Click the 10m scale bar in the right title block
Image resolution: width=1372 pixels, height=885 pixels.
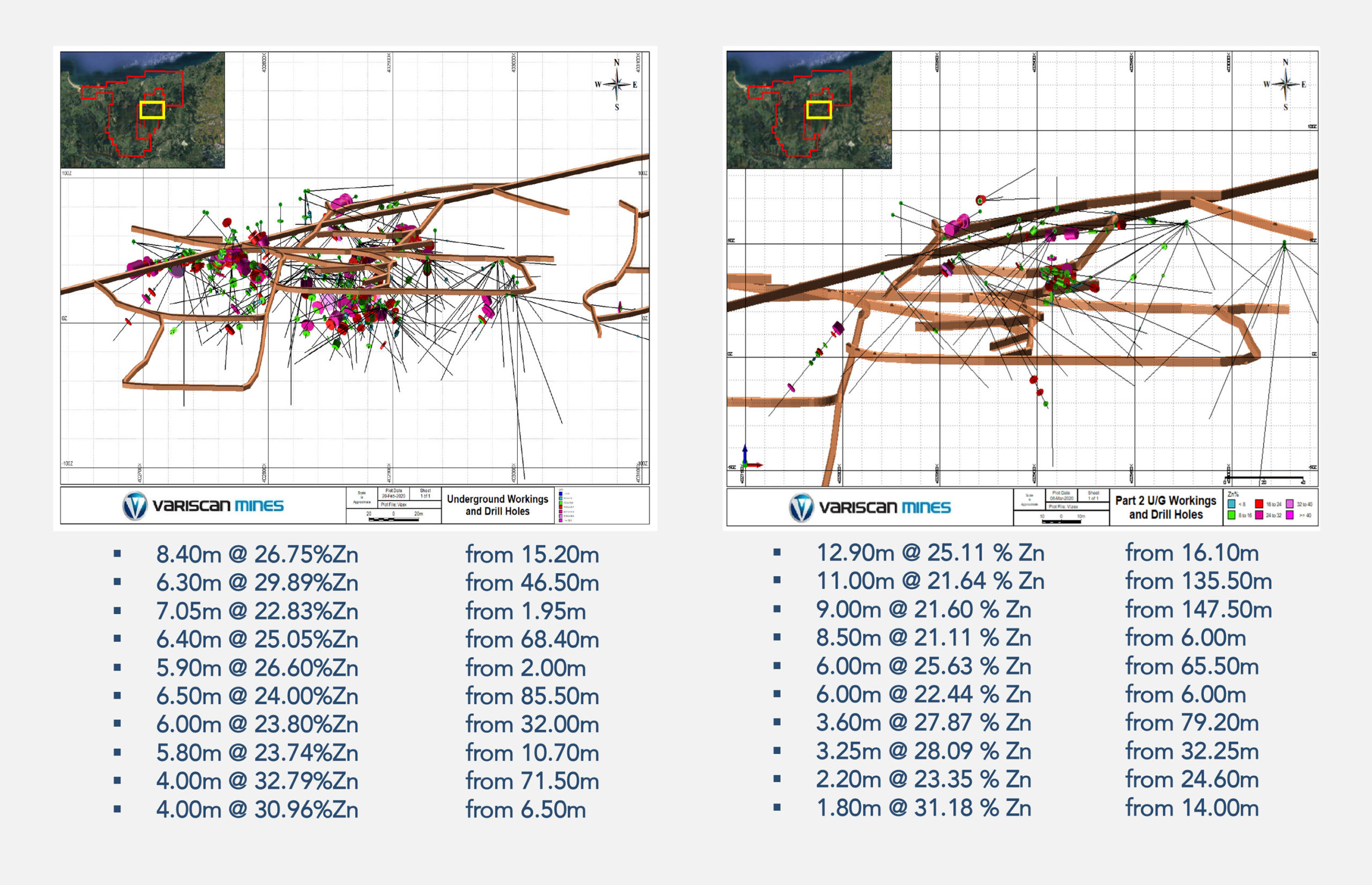coord(1062,522)
